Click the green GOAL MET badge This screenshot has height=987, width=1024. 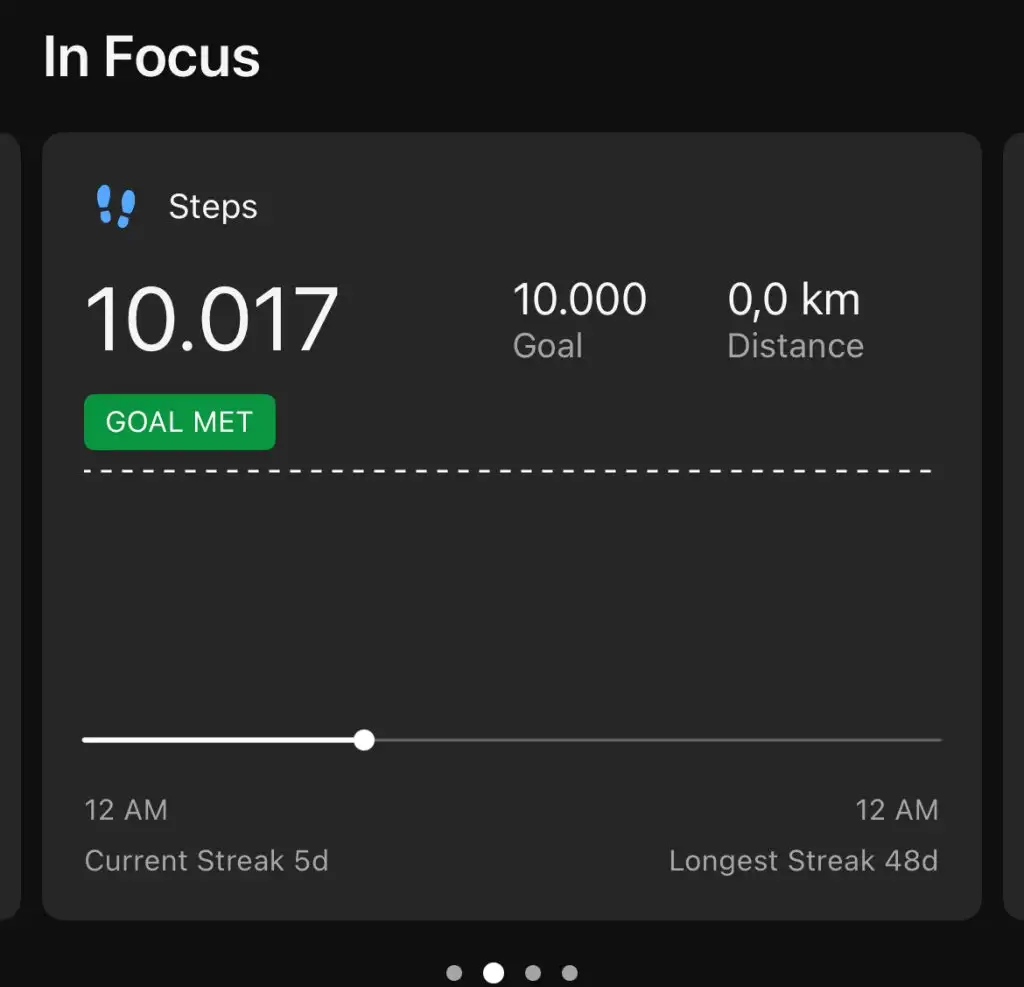(x=180, y=422)
